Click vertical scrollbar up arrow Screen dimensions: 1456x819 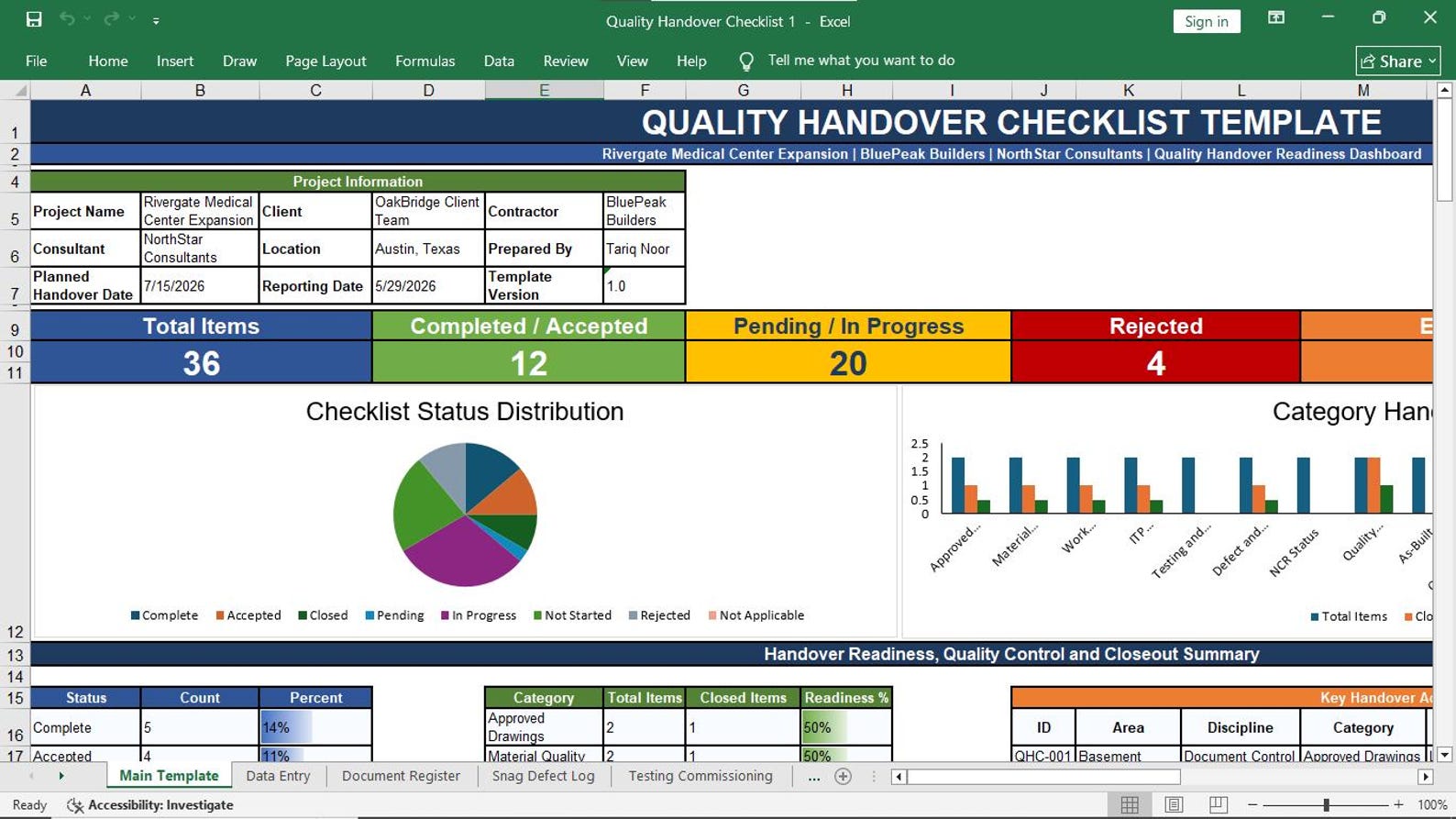coord(1444,90)
